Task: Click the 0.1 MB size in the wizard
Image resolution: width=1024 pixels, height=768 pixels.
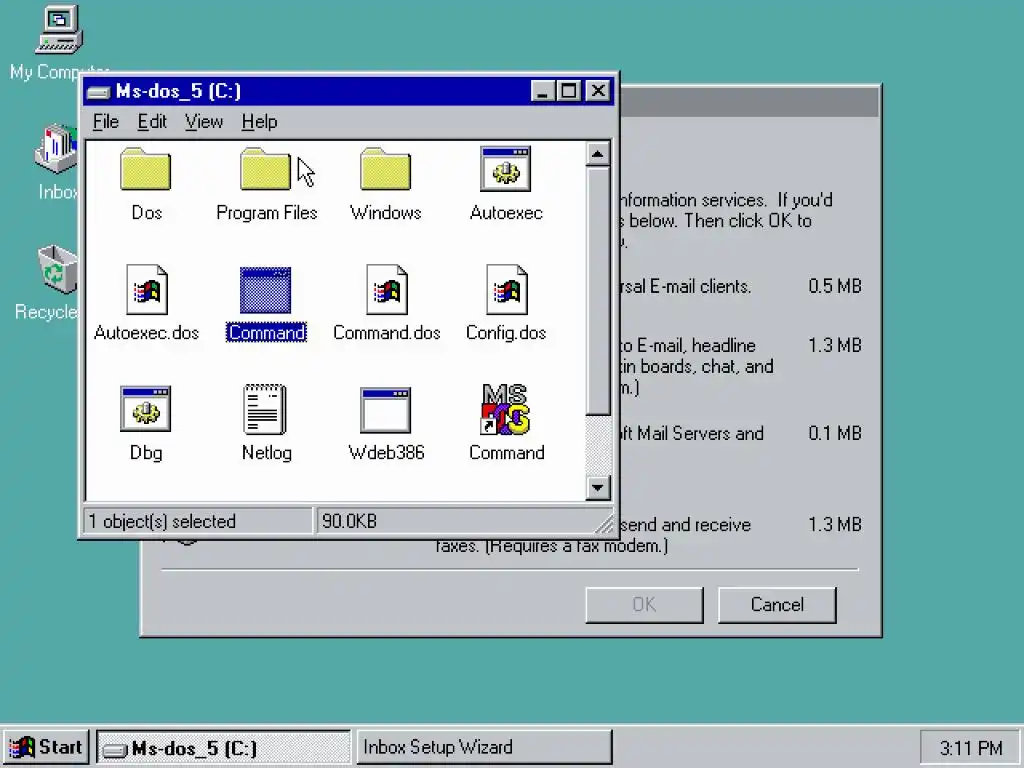Action: point(835,433)
